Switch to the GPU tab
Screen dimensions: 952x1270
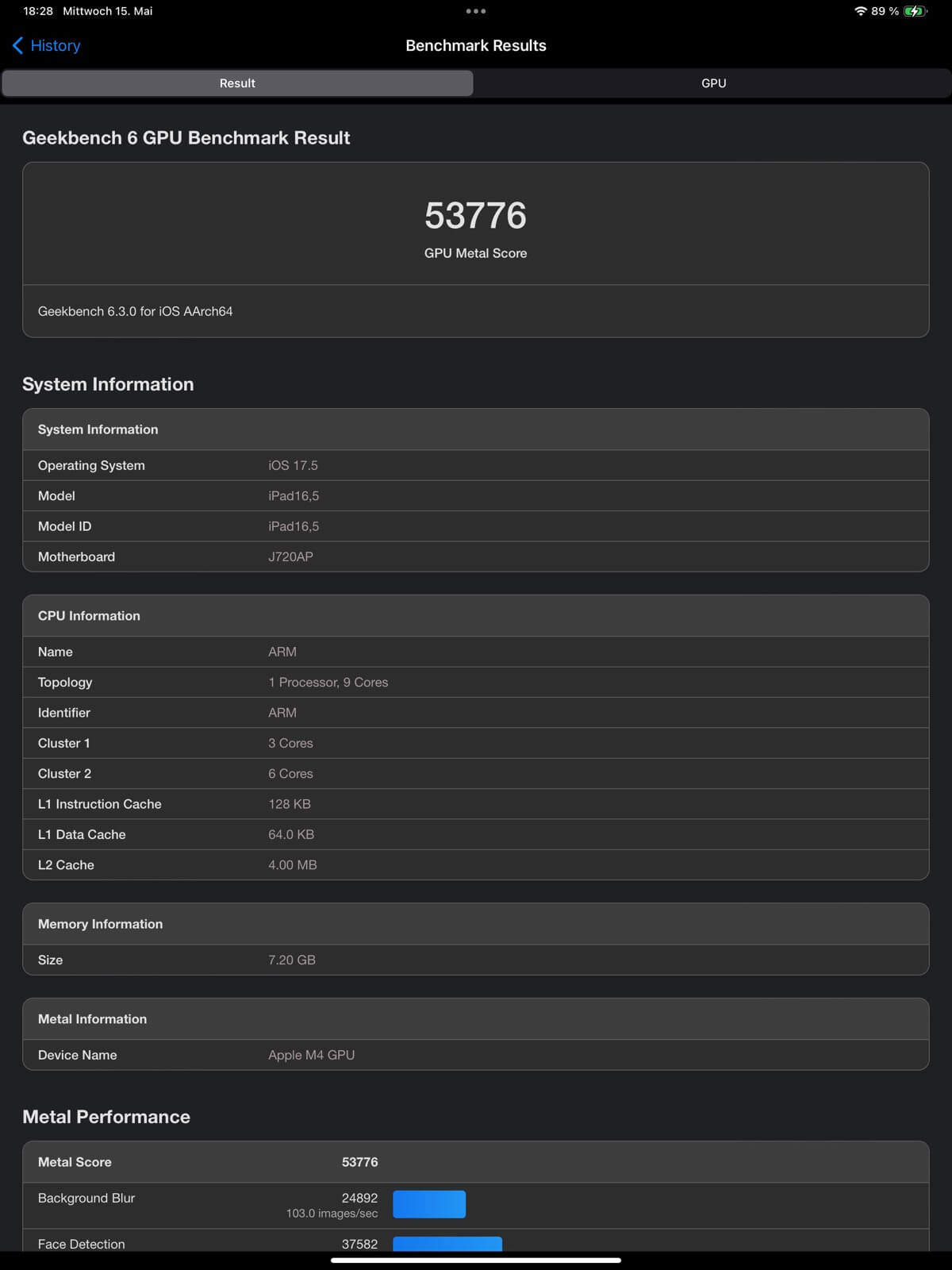click(x=713, y=83)
